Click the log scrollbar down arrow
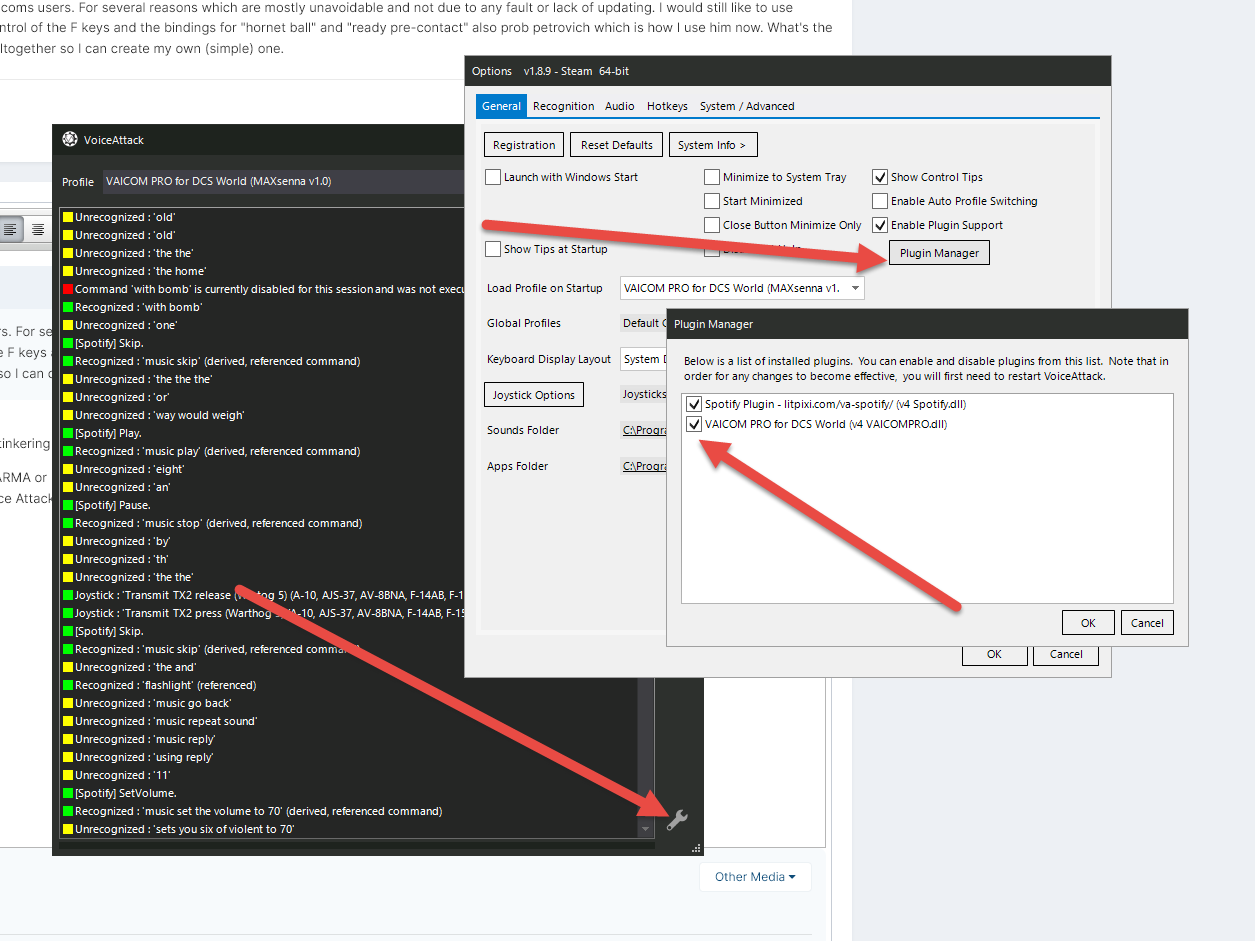Viewport: 1255px width, 941px height. (645, 829)
